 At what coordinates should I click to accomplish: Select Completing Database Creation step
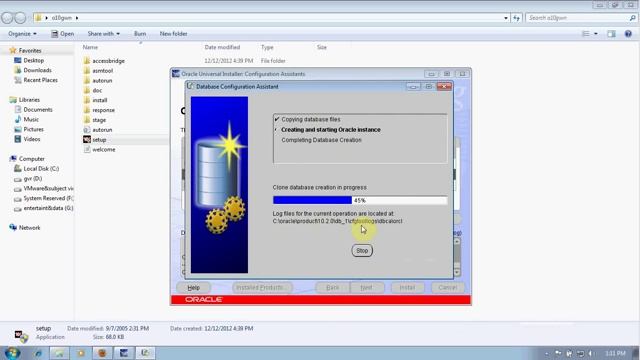pyautogui.click(x=321, y=140)
